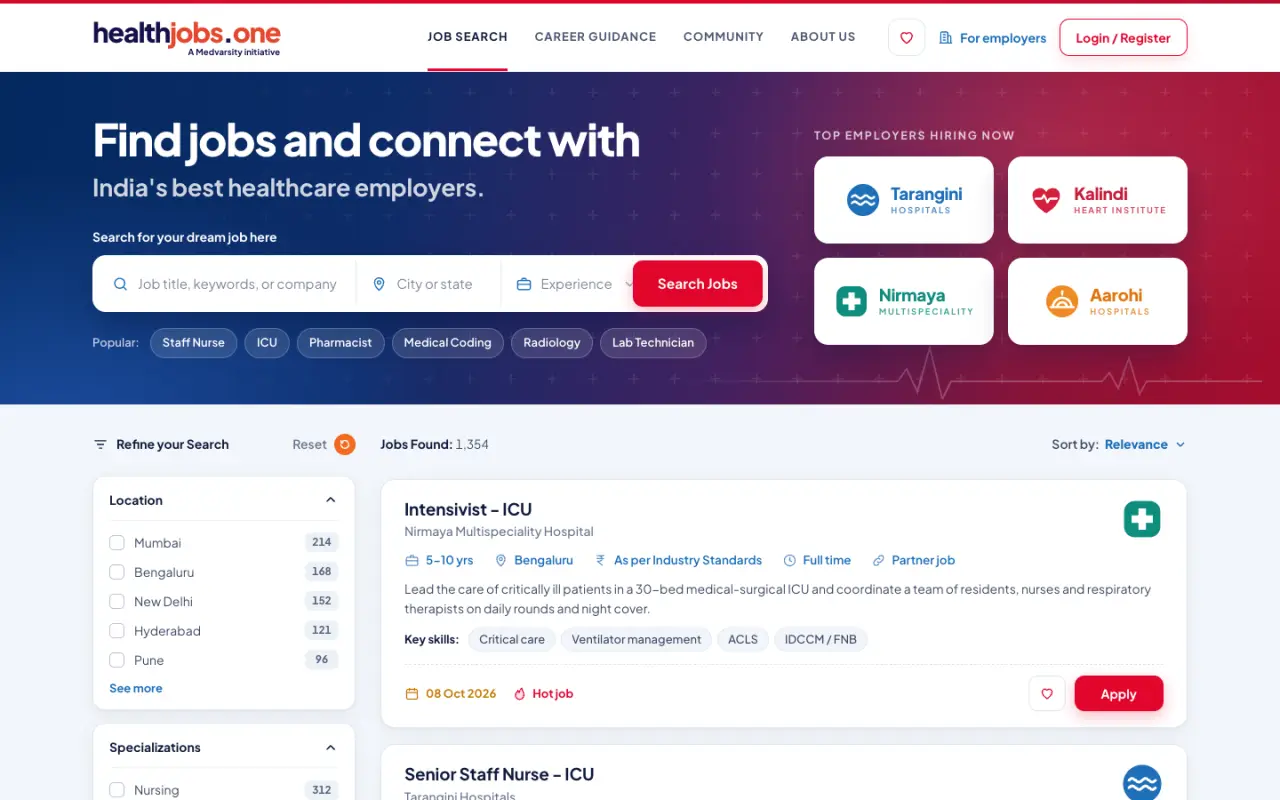Open the Experience dropdown

pos(575,284)
